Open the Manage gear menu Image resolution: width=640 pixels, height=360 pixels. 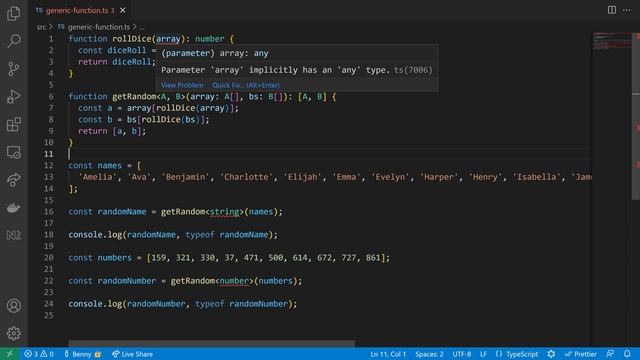pyautogui.click(x=13, y=333)
